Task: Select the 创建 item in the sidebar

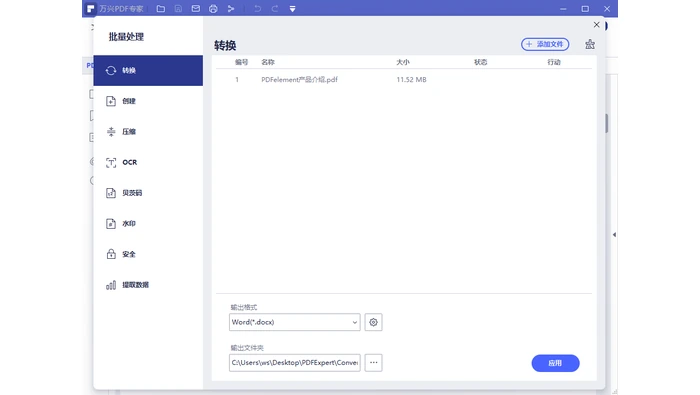Action: click(x=148, y=101)
